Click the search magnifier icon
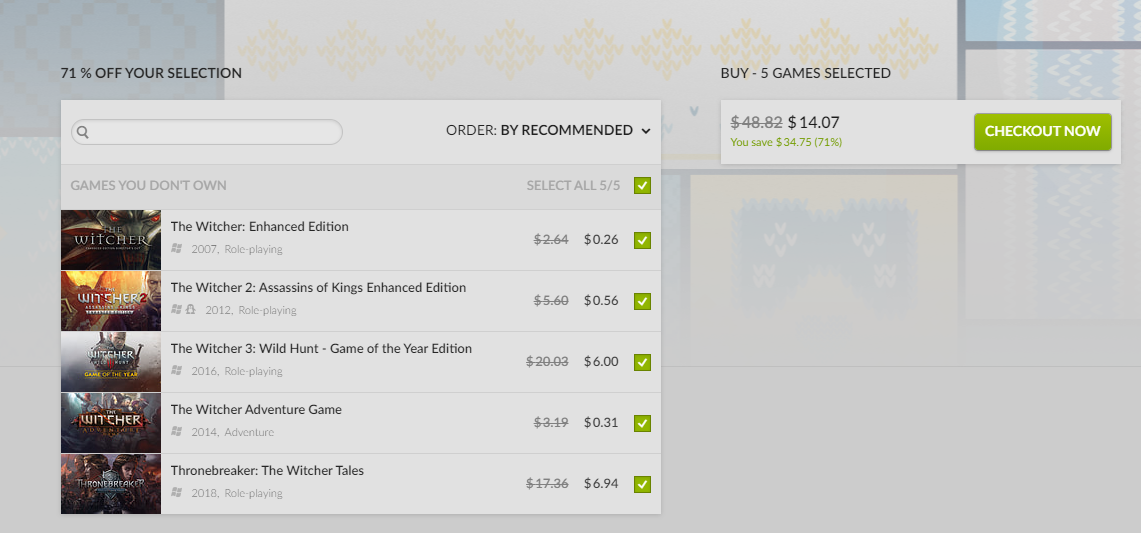The height and width of the screenshot is (533, 1141). click(x=83, y=132)
